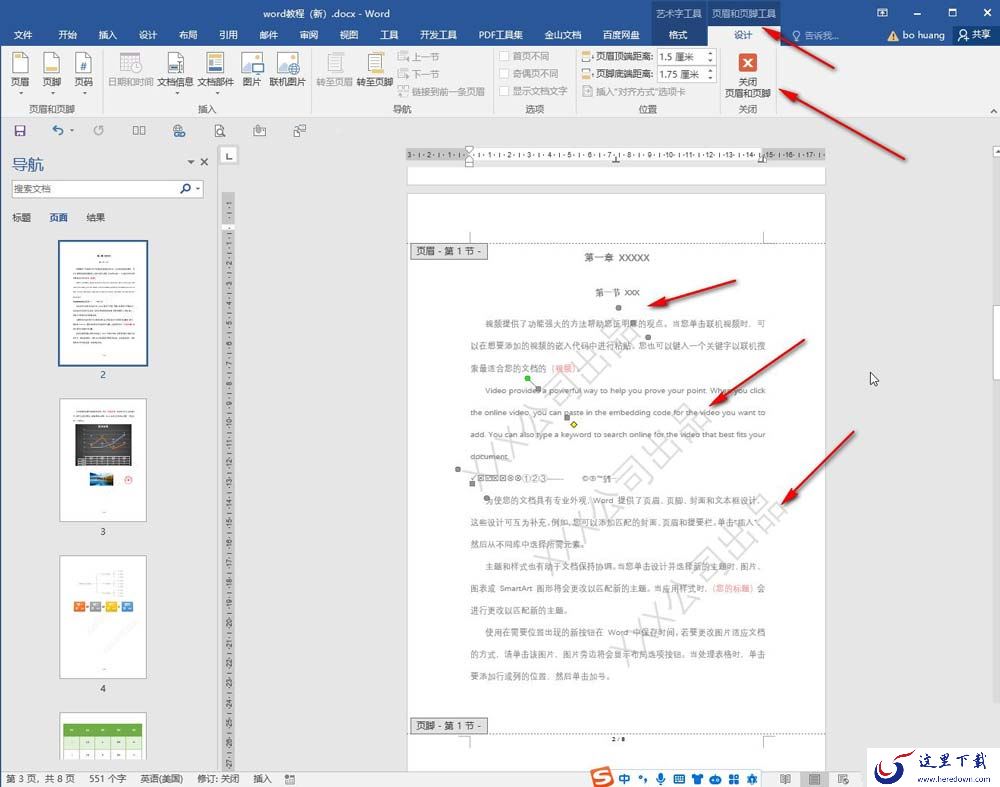Toggle Different Odd & Even Pages checkbox
The image size is (1000, 787).
(x=504, y=73)
